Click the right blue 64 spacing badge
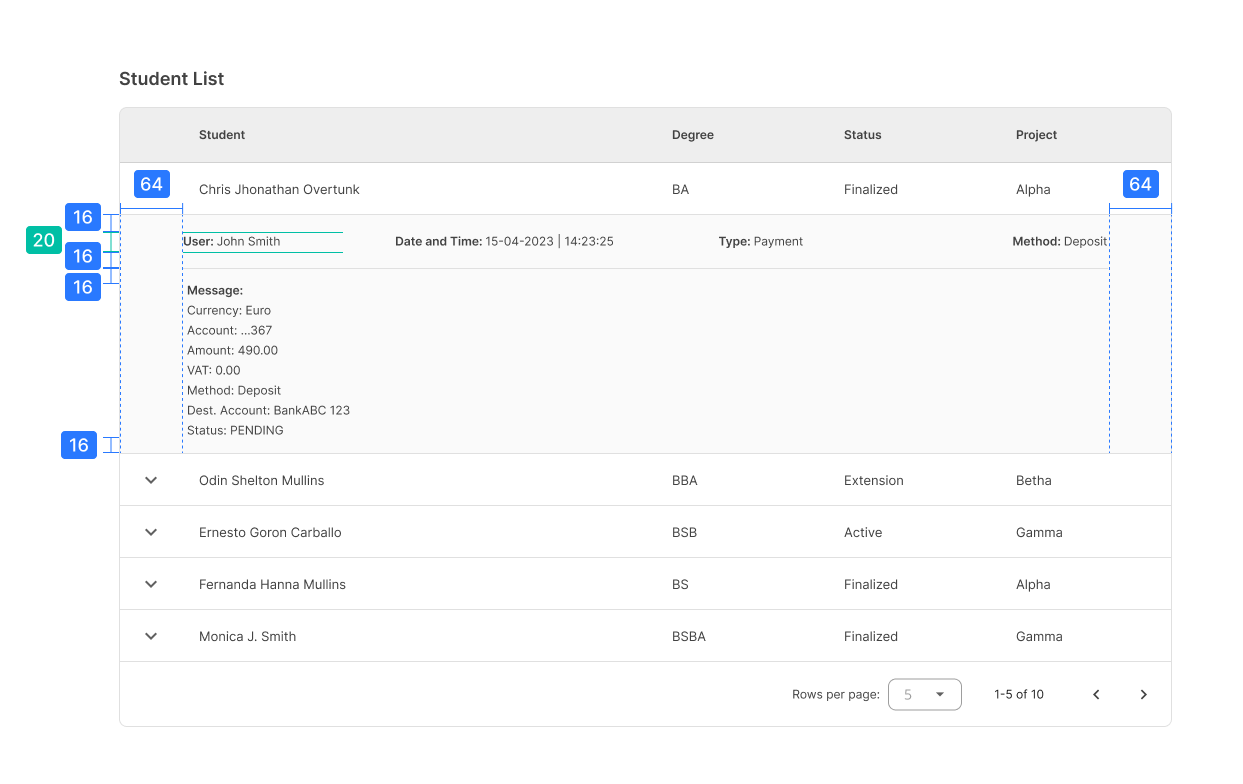 (1140, 184)
